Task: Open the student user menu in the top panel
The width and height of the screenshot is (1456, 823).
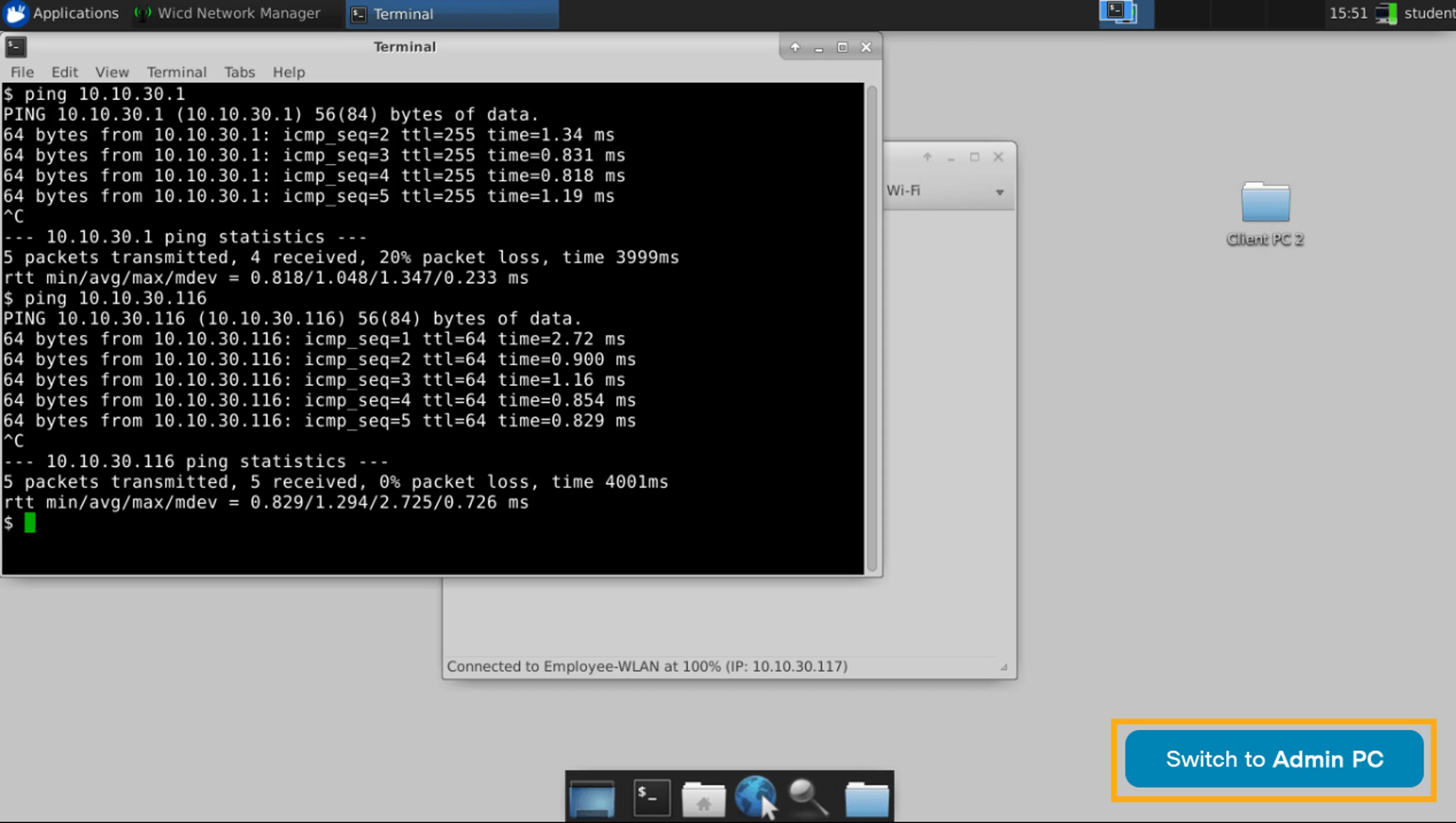Action: [x=1428, y=13]
